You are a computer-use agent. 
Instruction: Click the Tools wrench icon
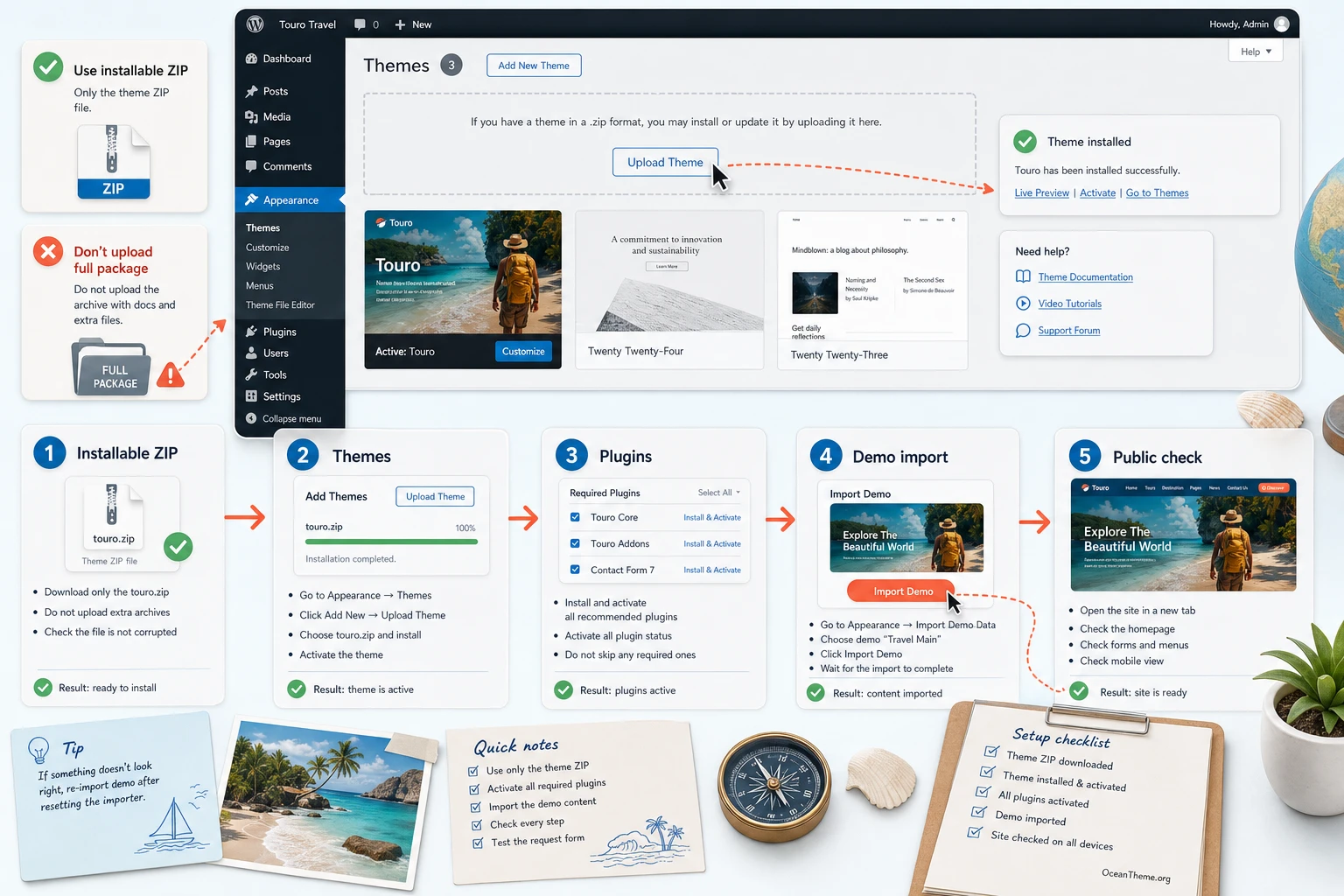tap(251, 374)
